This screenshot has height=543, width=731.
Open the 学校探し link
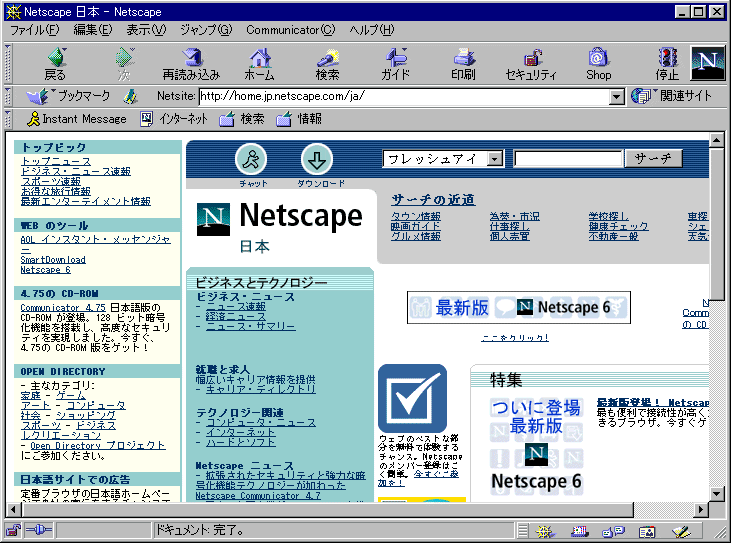tap(608, 216)
